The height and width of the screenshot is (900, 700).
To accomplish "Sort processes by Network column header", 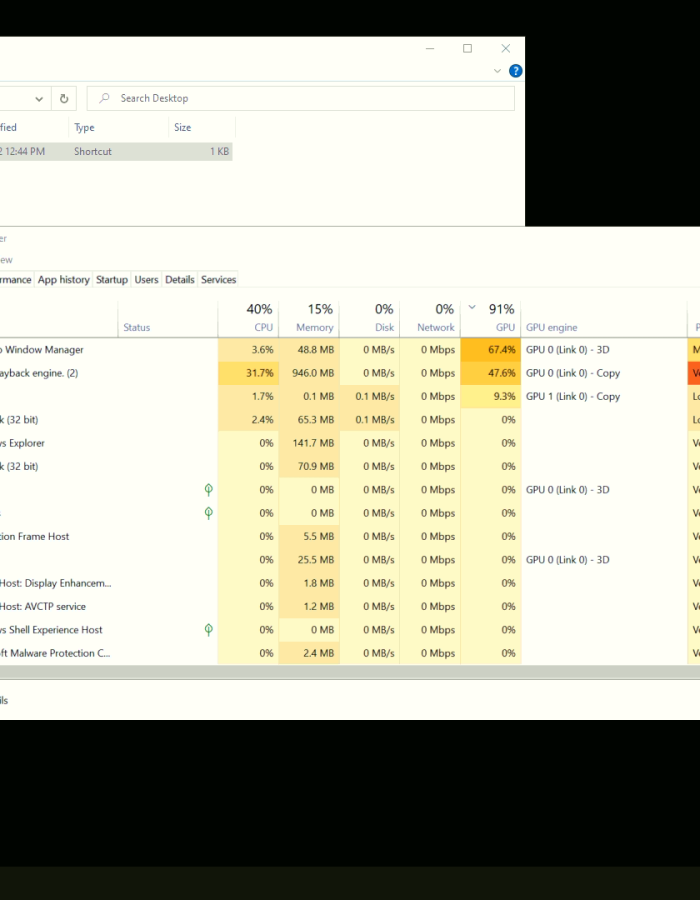I will [430, 318].
